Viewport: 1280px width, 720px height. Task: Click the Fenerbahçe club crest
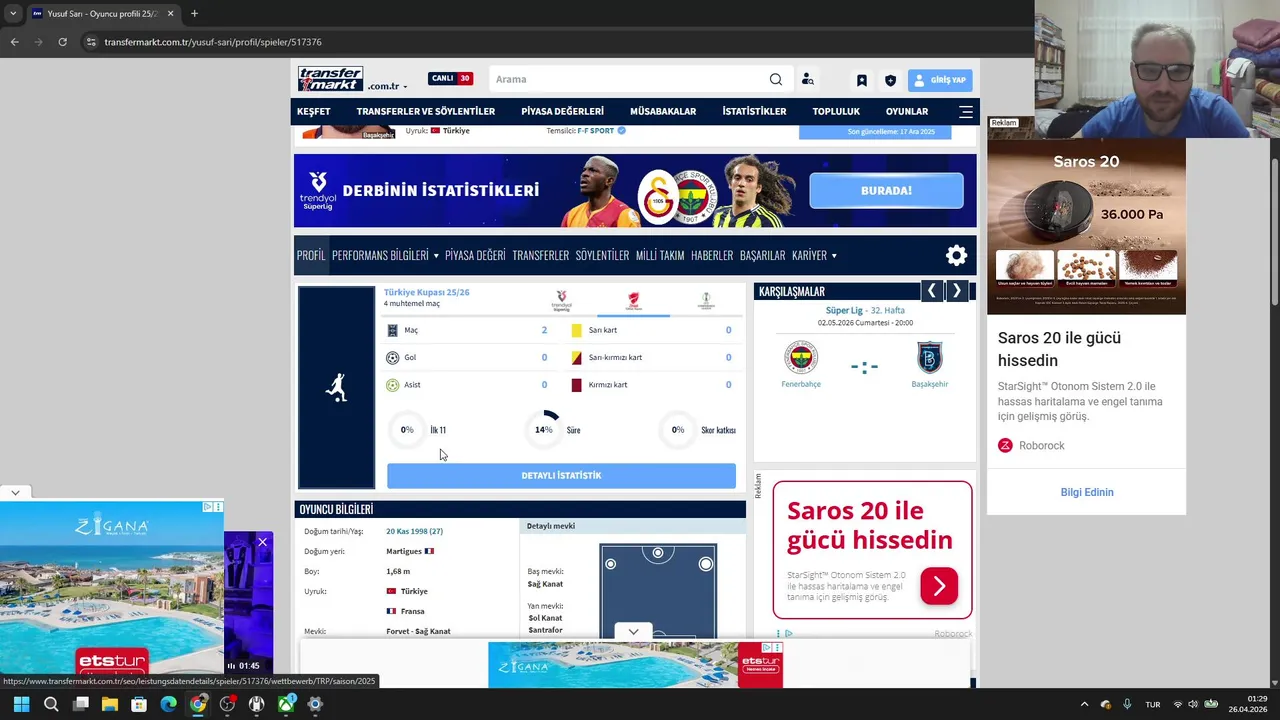tap(801, 357)
